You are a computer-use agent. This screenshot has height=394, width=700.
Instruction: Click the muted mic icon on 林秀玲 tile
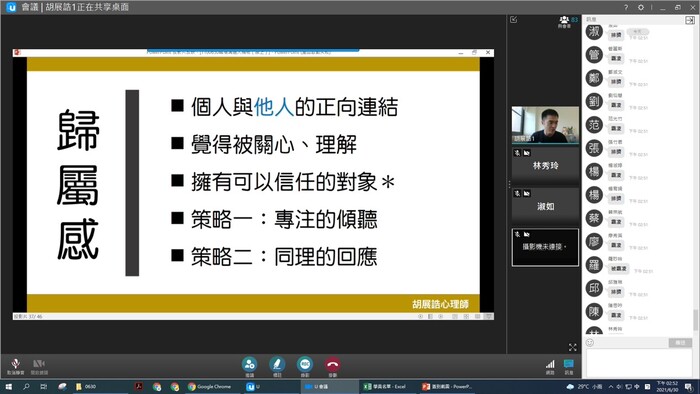tap(517, 153)
